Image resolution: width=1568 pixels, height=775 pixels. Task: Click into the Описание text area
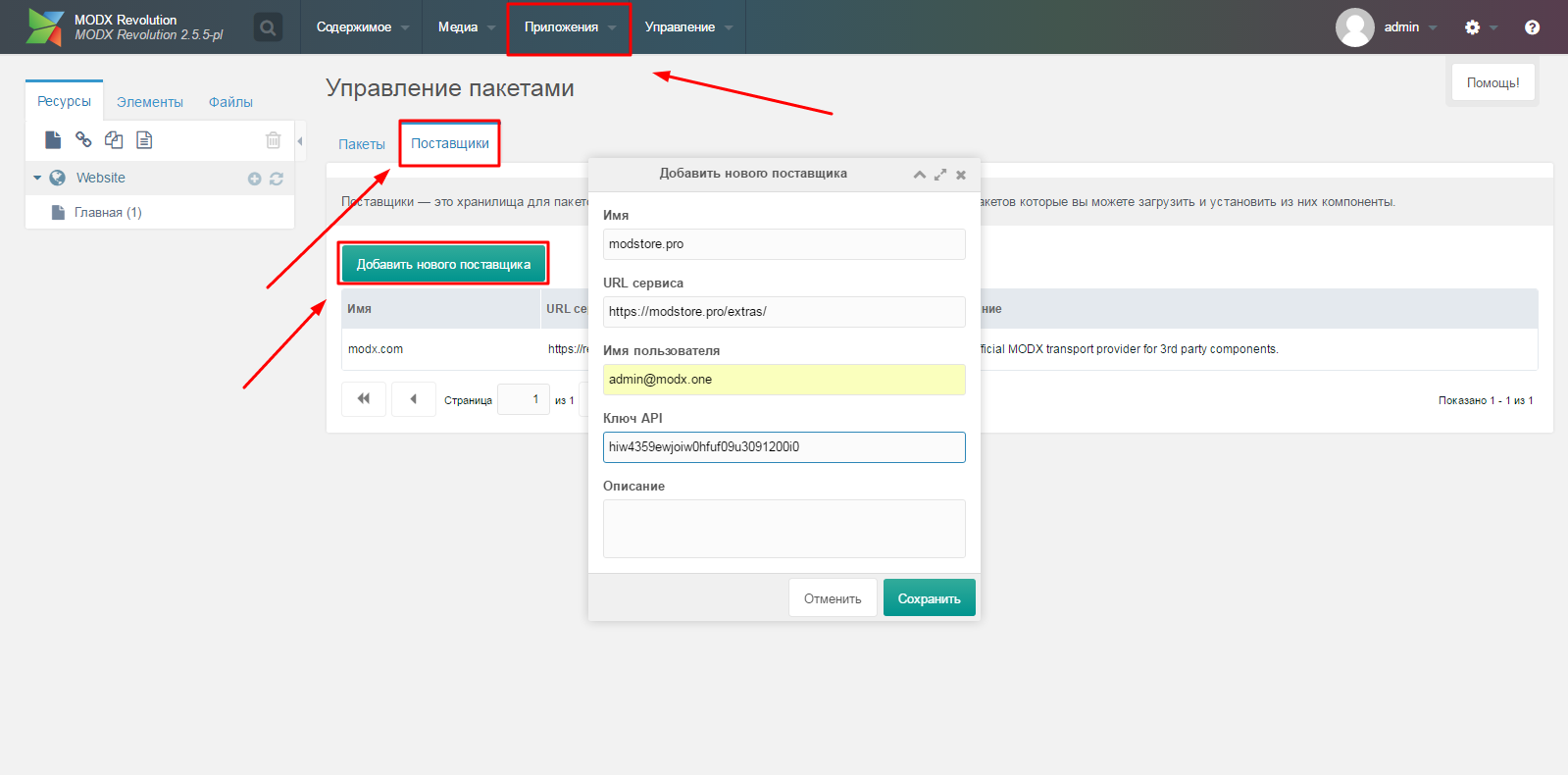pos(784,529)
